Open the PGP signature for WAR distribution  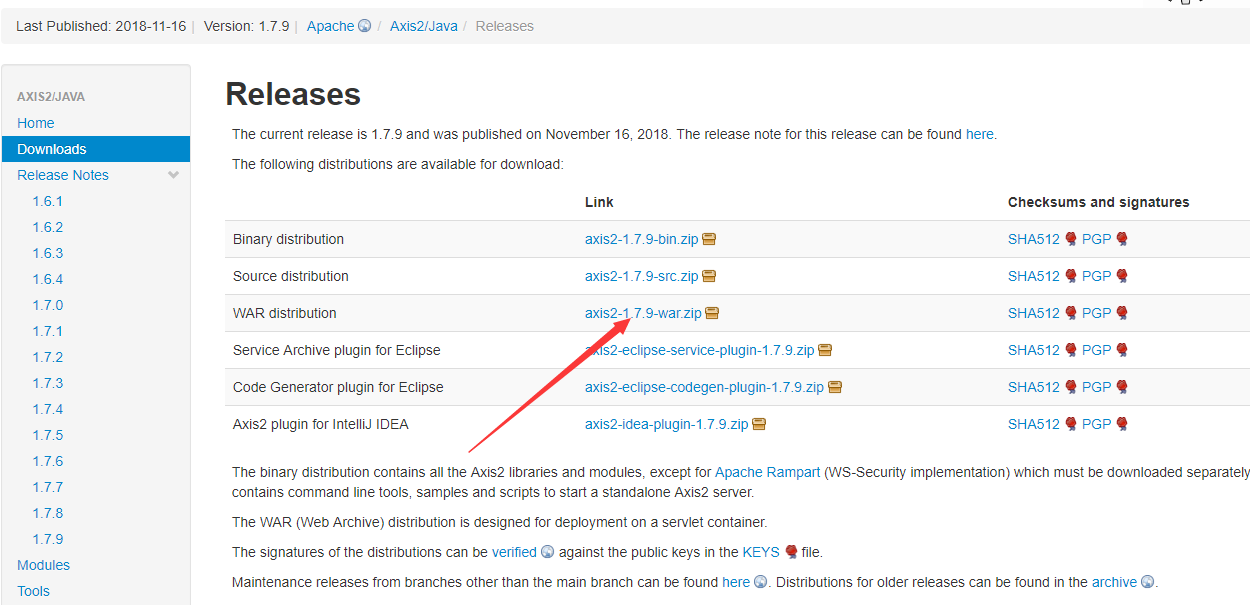[x=1097, y=313]
